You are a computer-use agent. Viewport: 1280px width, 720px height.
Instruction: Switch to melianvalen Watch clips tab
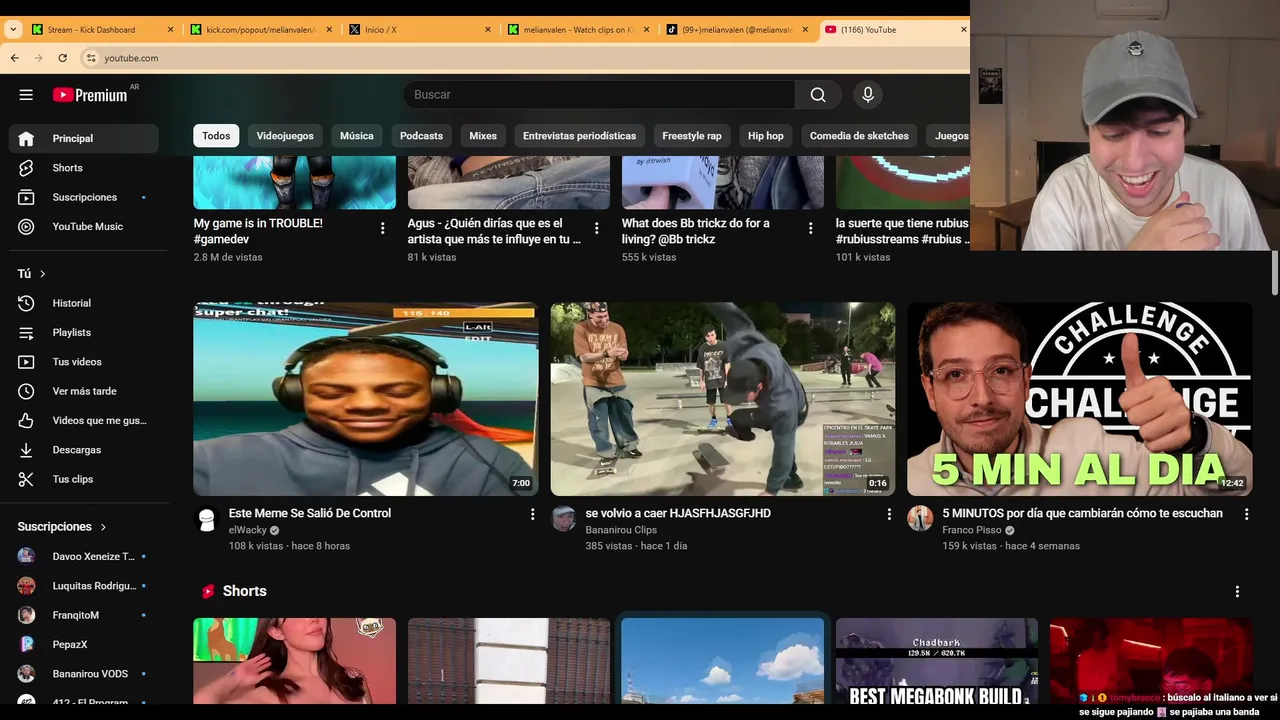(x=580, y=30)
